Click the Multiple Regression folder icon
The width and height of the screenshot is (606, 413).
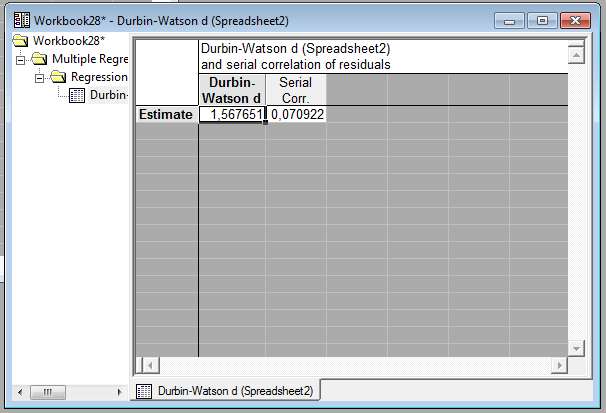[x=39, y=59]
